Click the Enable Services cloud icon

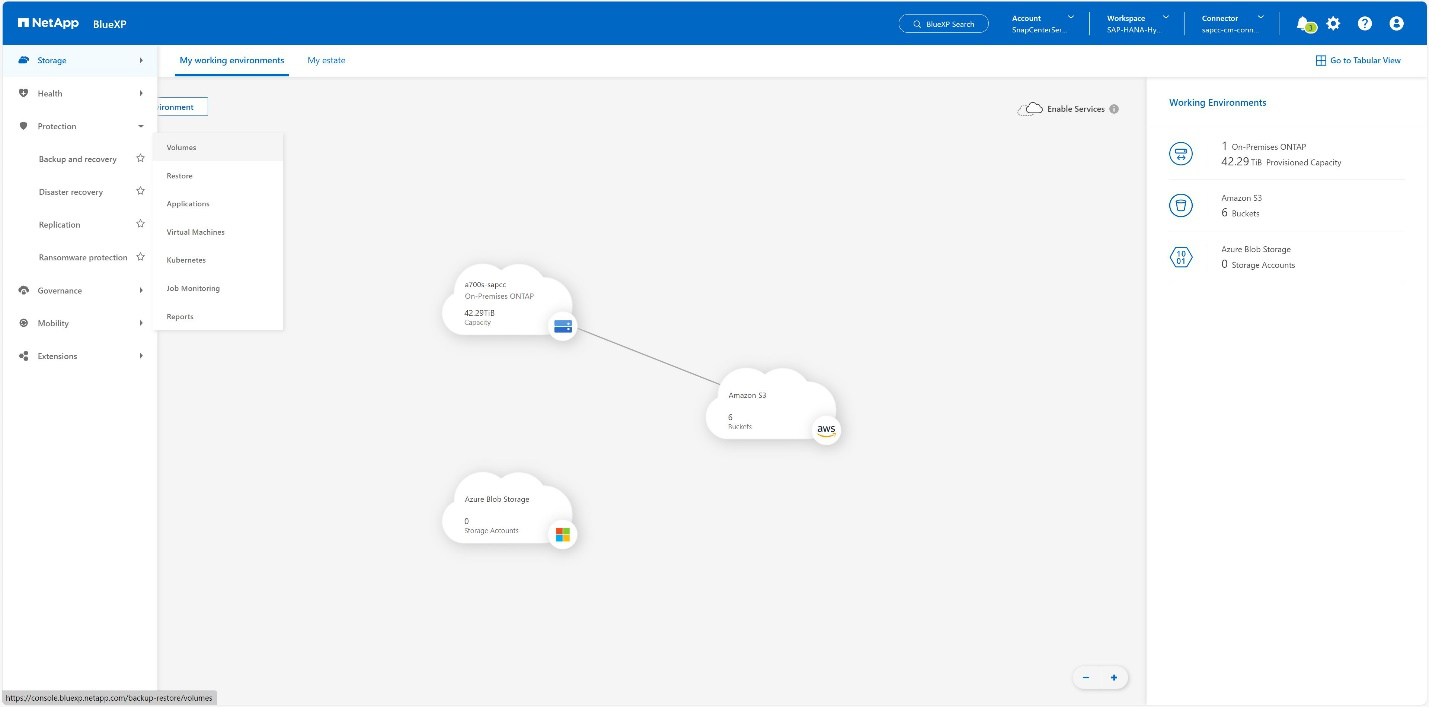tap(1030, 108)
